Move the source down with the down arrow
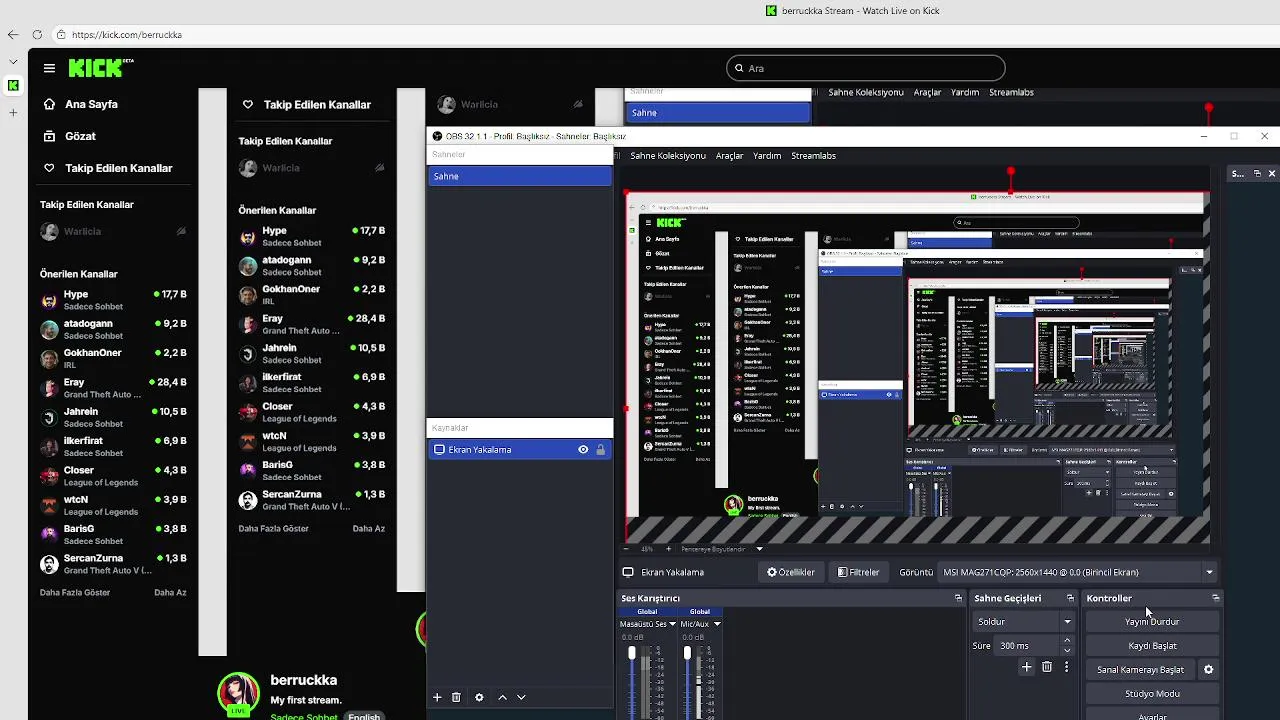Image resolution: width=1280 pixels, height=720 pixels. pos(521,697)
